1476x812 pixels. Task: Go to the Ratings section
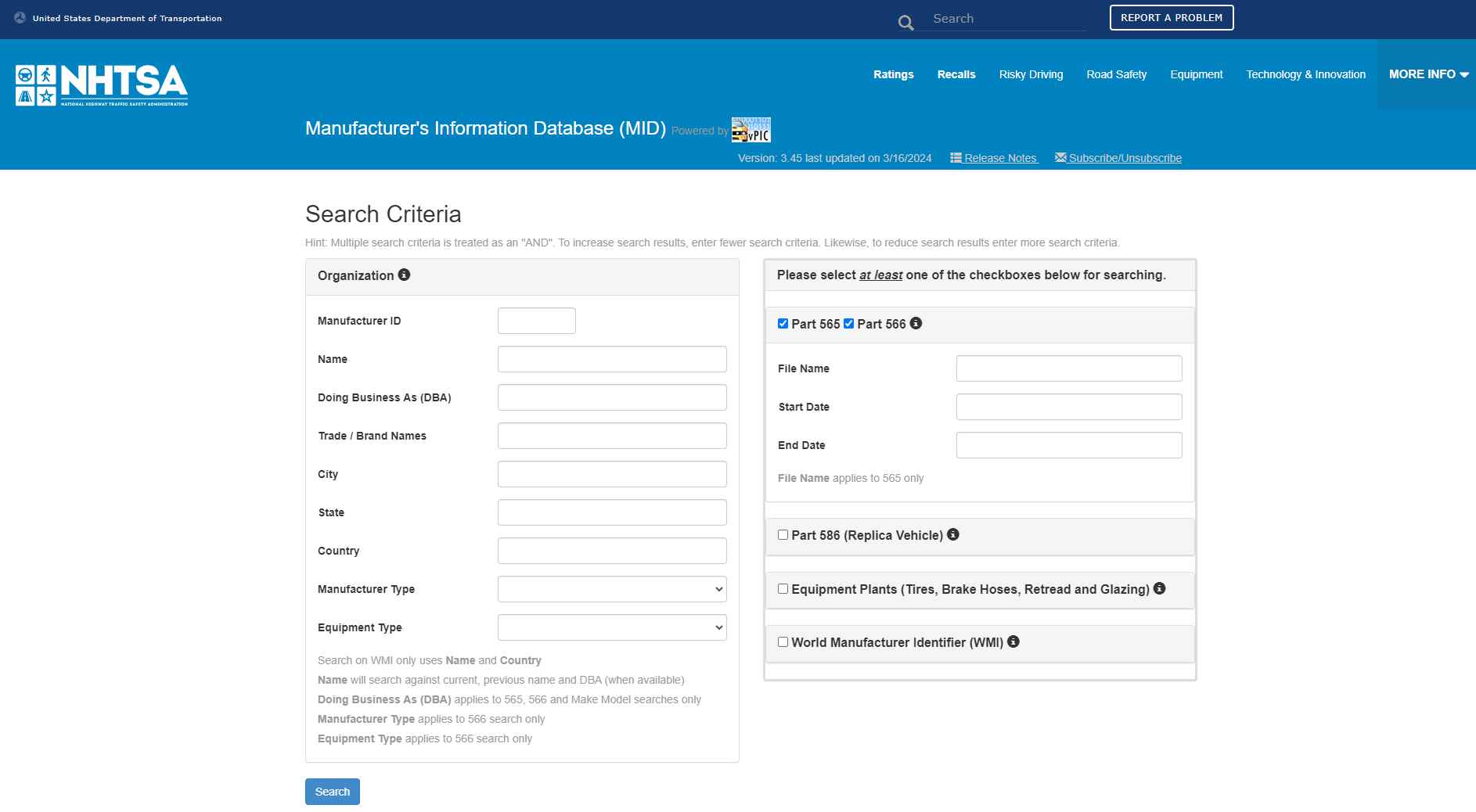[893, 74]
